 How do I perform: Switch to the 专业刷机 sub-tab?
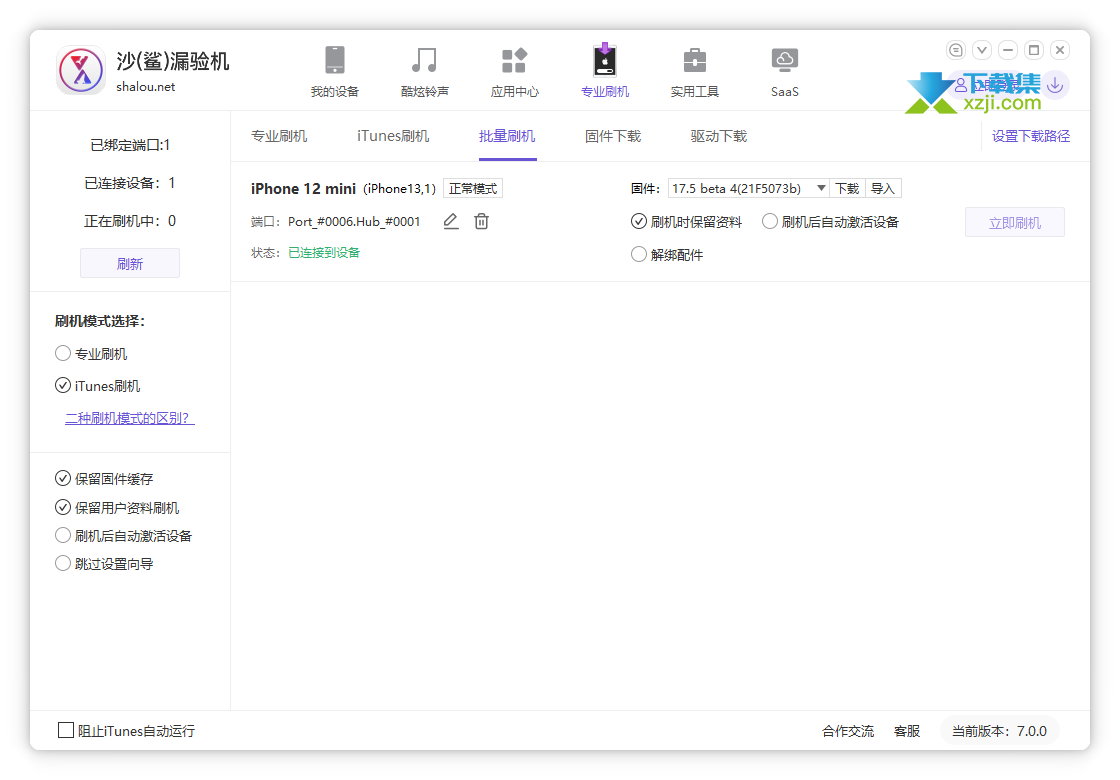coord(279,136)
